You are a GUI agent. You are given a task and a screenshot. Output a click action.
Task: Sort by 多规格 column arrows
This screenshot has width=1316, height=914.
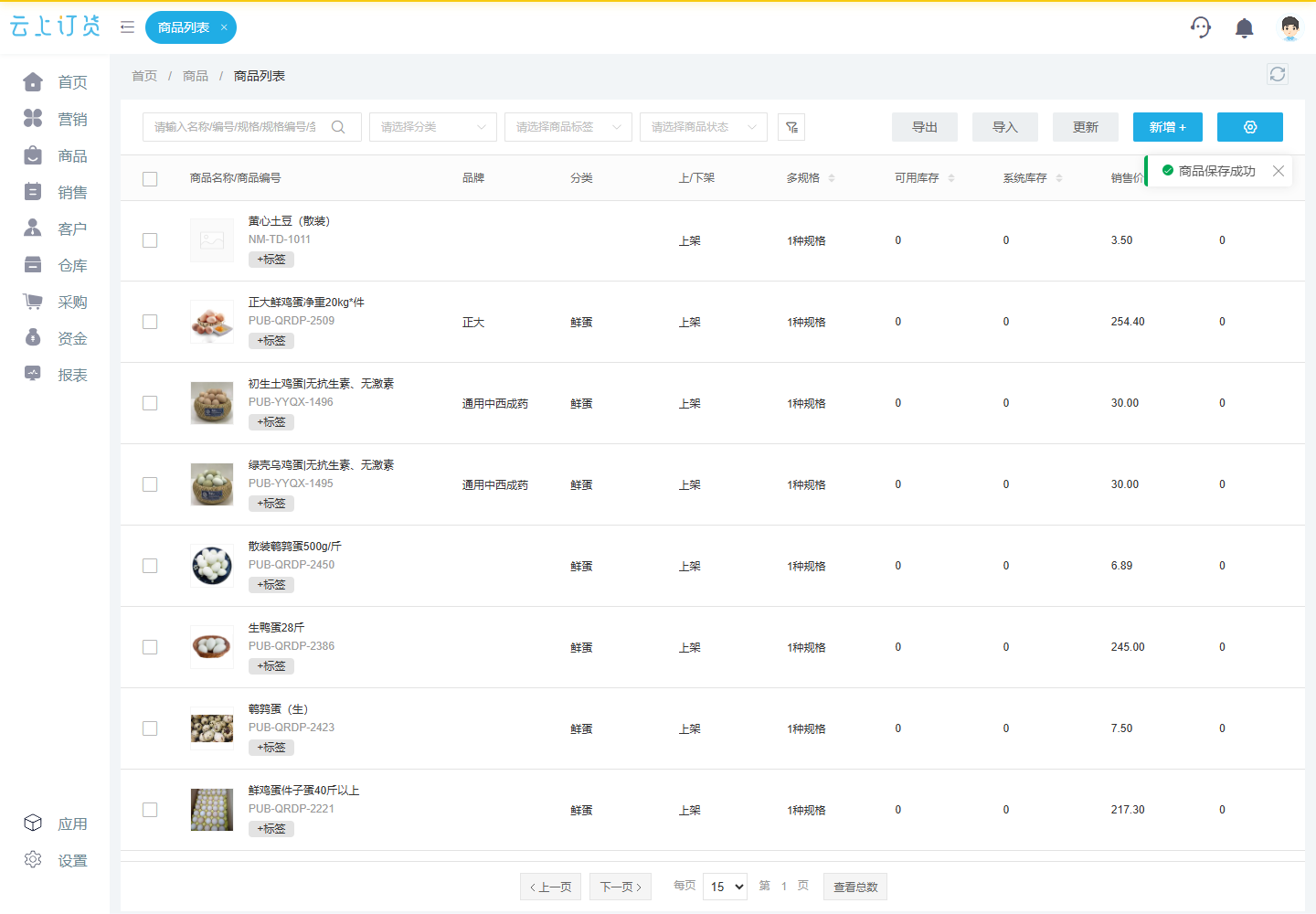(832, 178)
